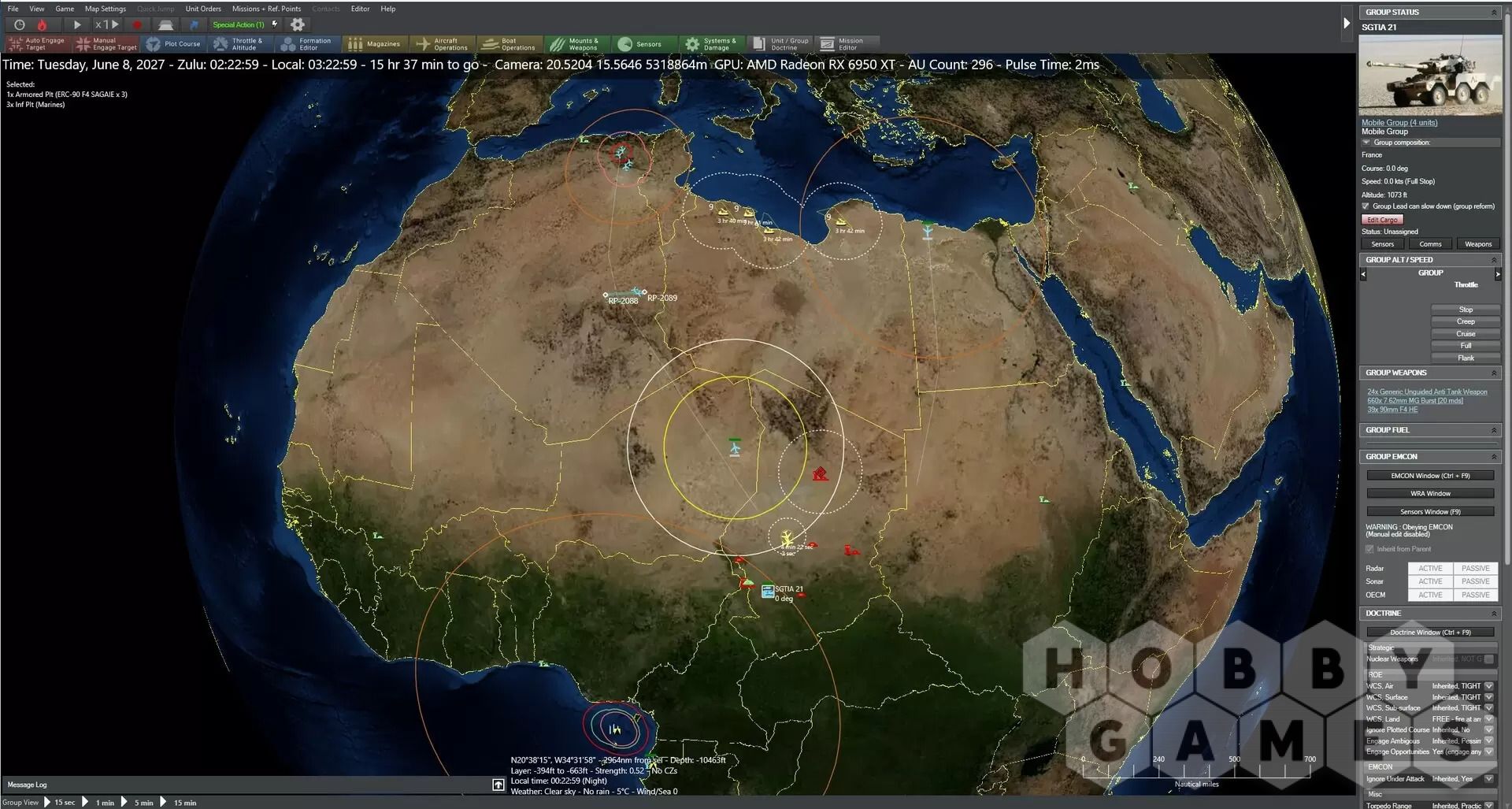Click the red flame icon in the toolbar
The height and width of the screenshot is (809, 1512).
43,25
